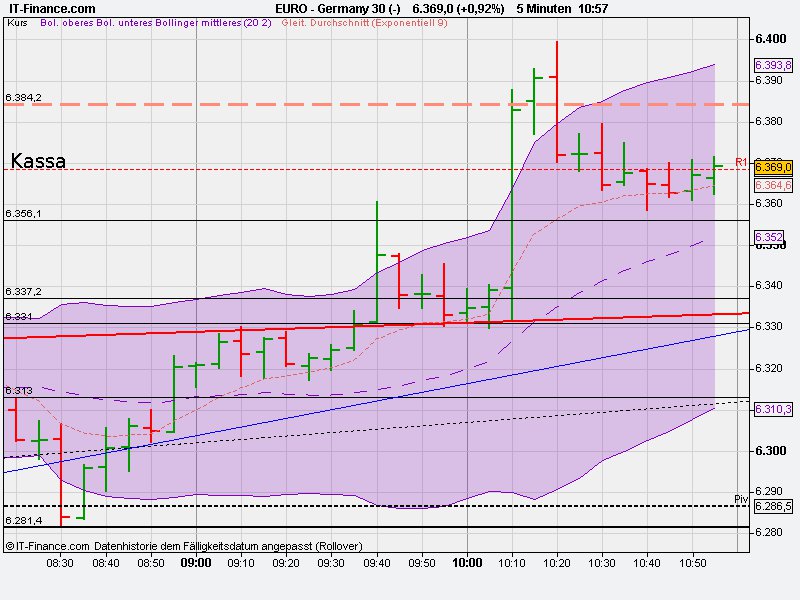The width and height of the screenshot is (800, 600).
Task: Click the purple high price marker 6.393,8
Action: [x=771, y=66]
